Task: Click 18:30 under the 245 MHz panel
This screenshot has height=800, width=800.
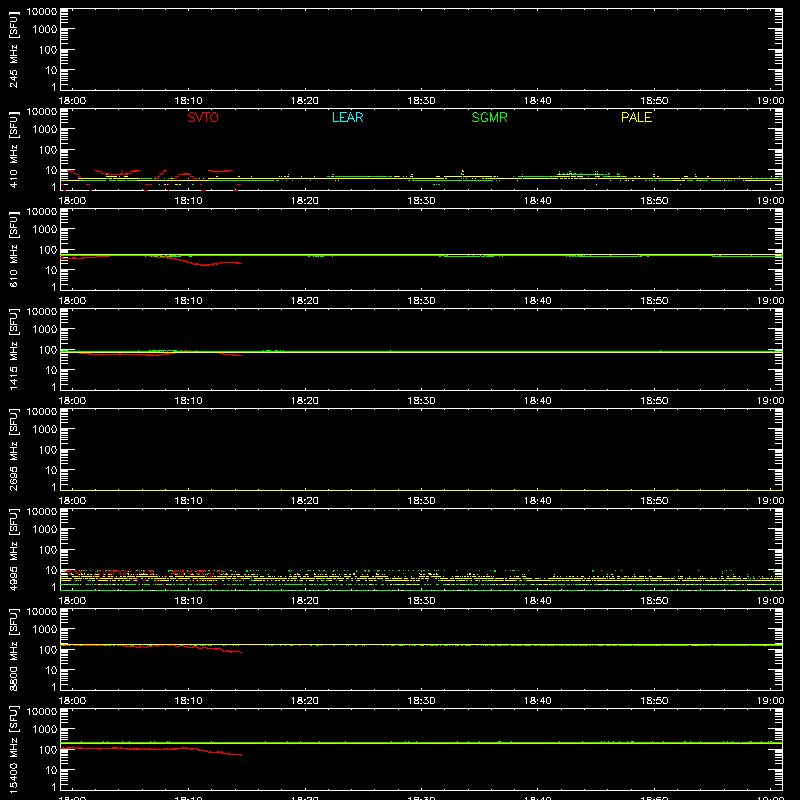Action: coord(421,101)
